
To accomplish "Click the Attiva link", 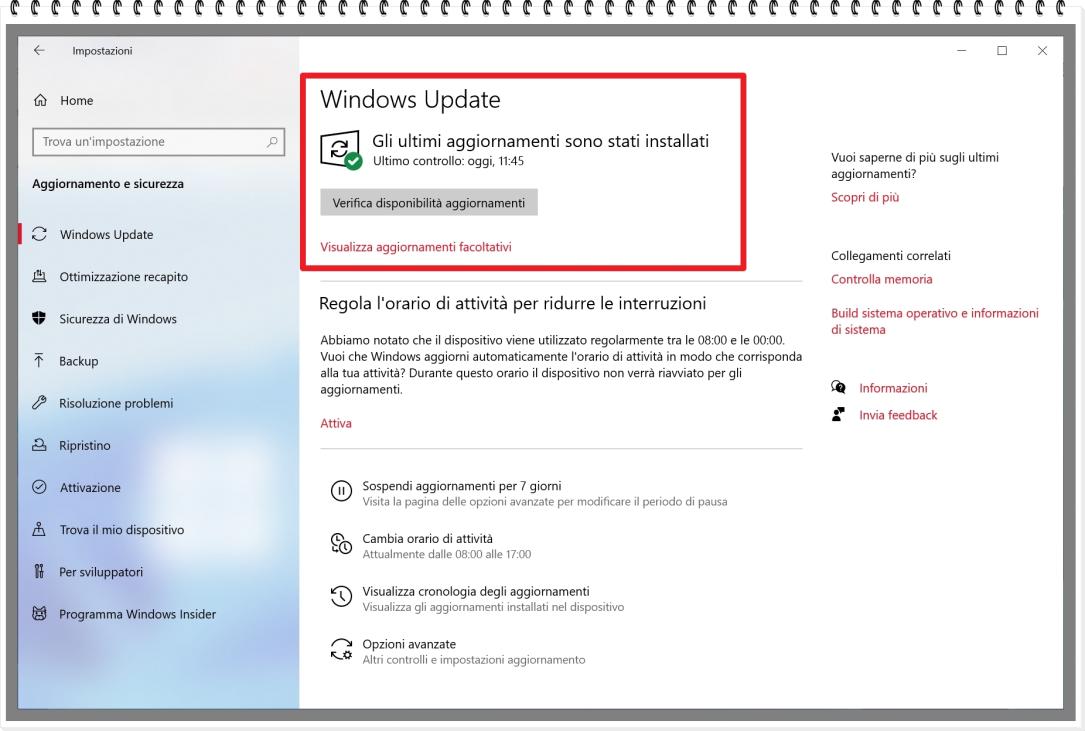I will click(x=336, y=423).
